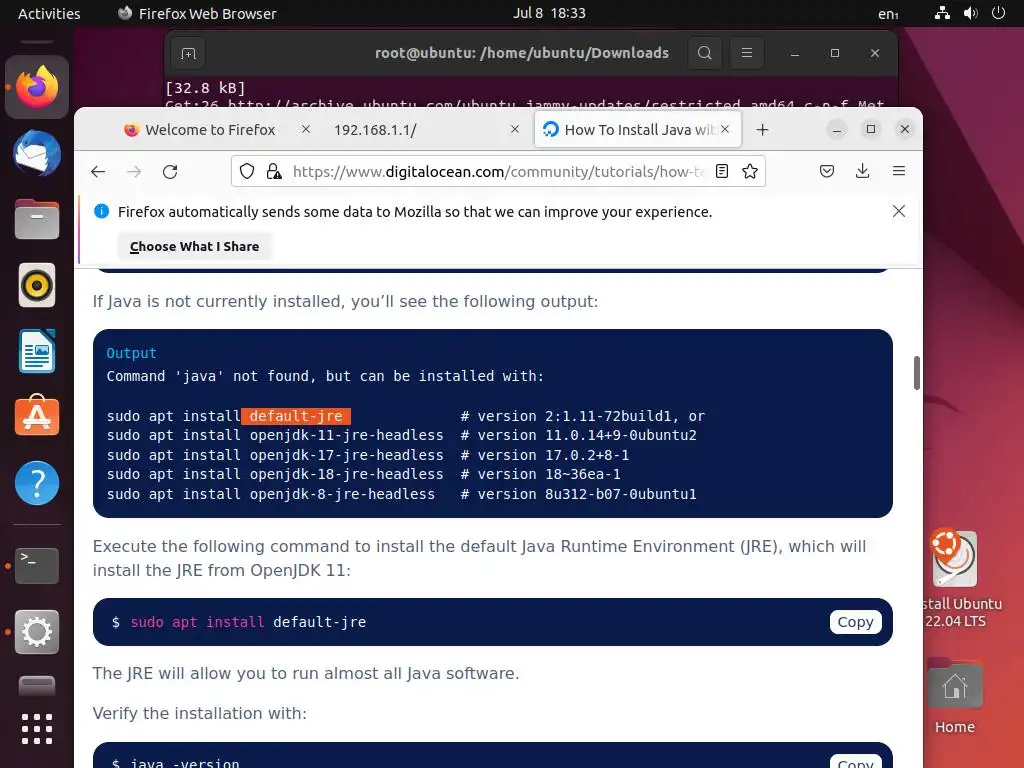This screenshot has width=1024, height=768.
Task: Open the network status indicator
Action: pos(942,13)
